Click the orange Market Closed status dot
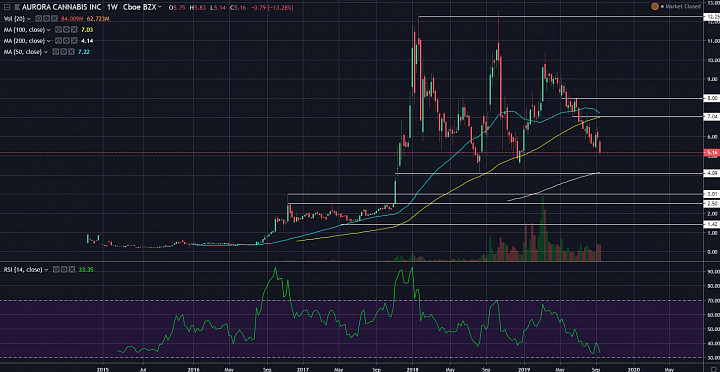 point(654,6)
